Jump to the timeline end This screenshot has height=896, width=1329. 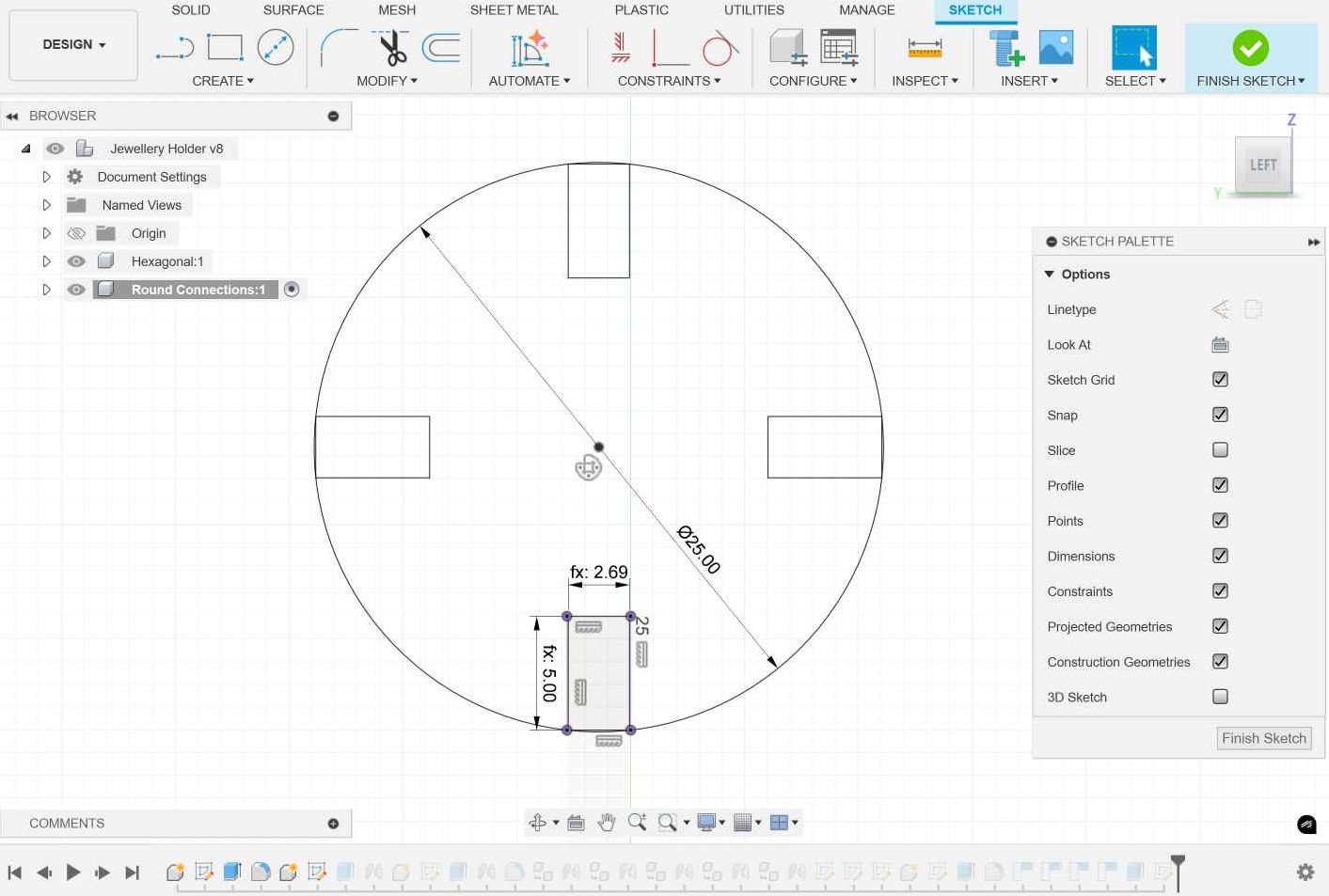point(132,872)
